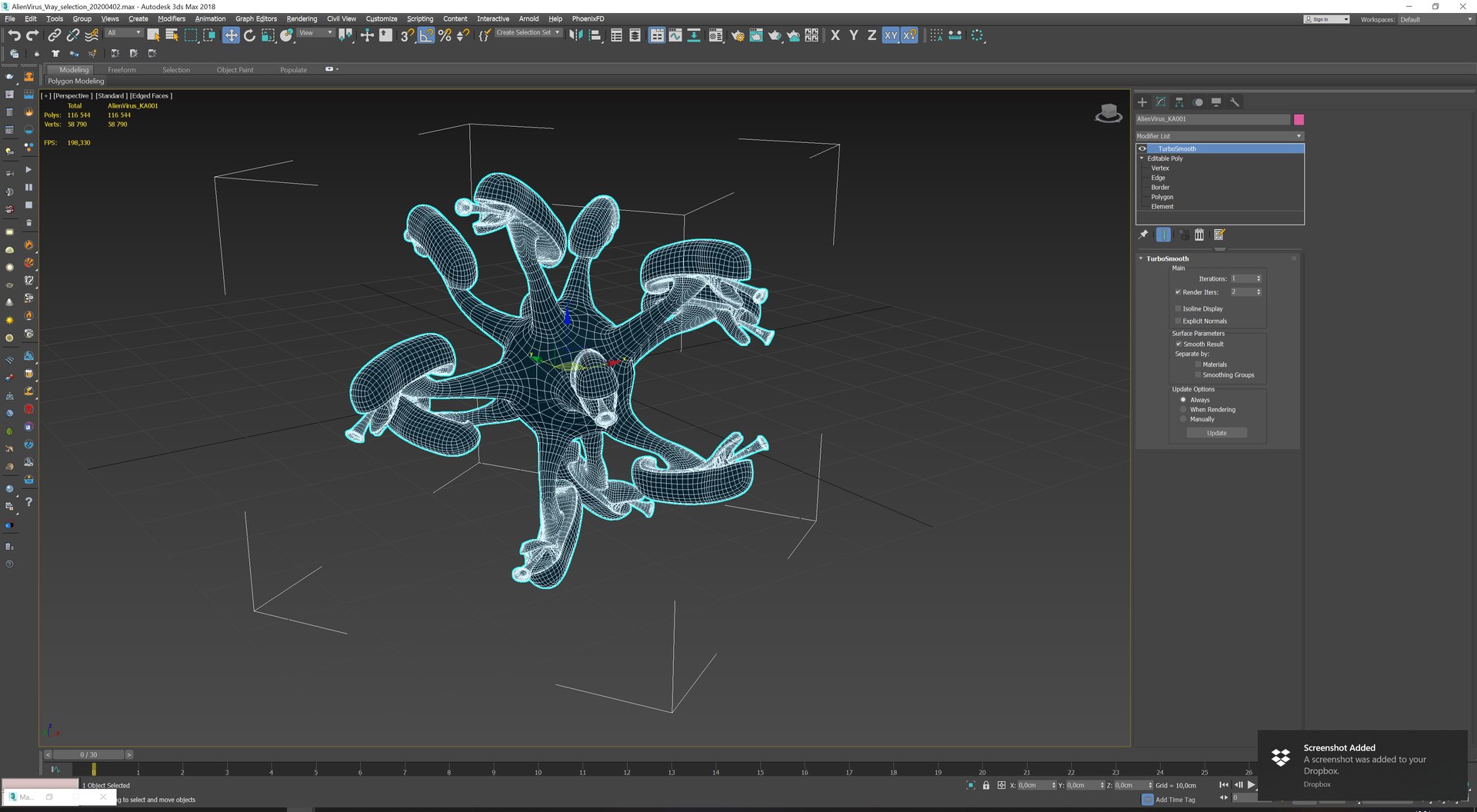Open the Hierarchy tab in command panel

[1179, 102]
